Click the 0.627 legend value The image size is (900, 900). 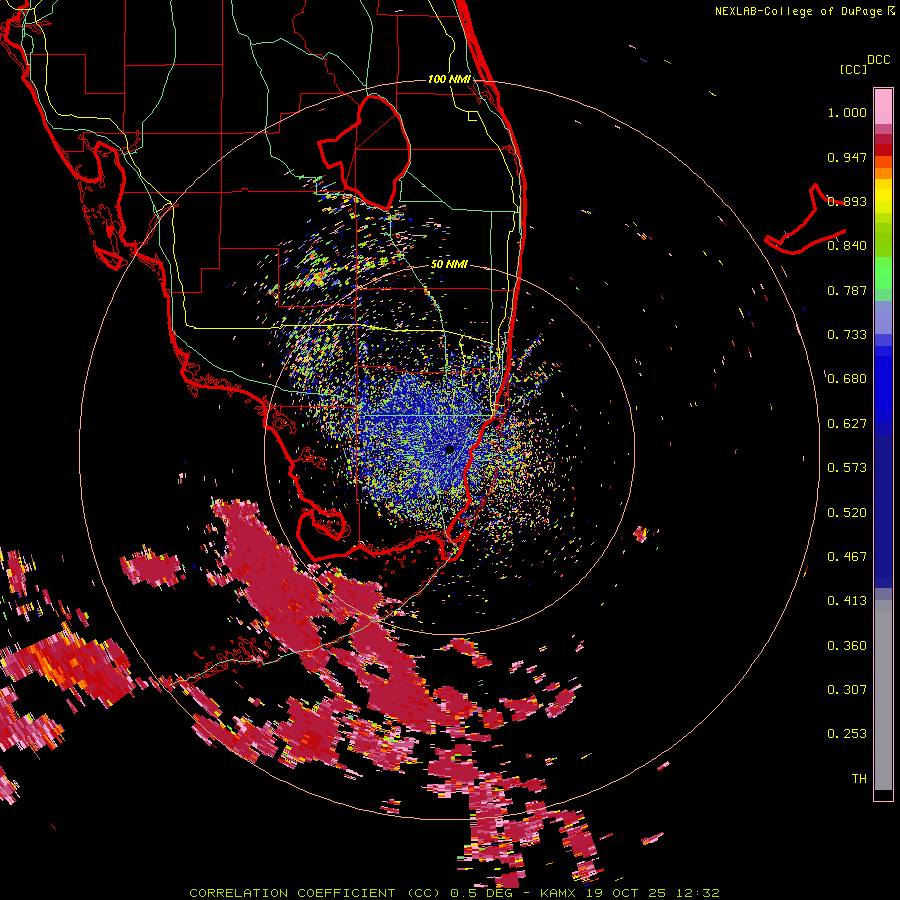pos(847,424)
